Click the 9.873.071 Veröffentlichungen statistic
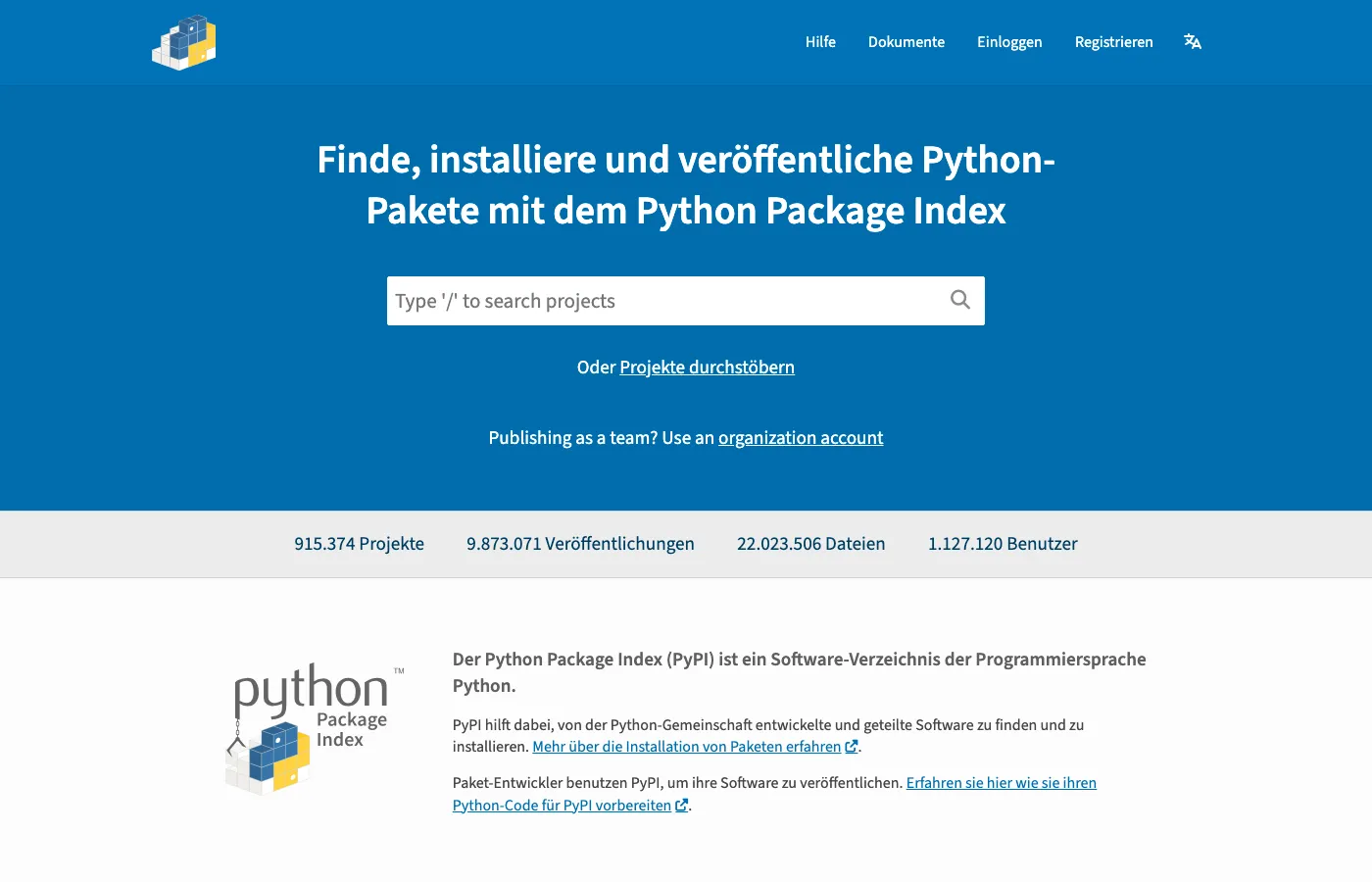1372x882 pixels. (x=580, y=544)
